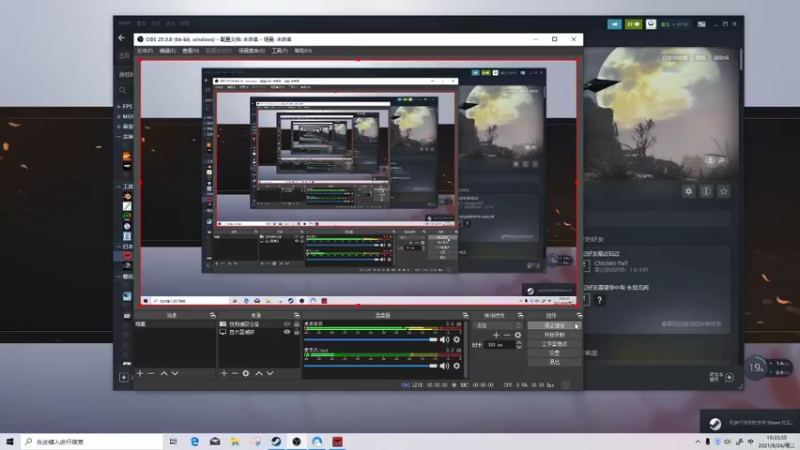Float the Sources dock with popout icon
The height and width of the screenshot is (450, 800).
pyautogui.click(x=296, y=315)
